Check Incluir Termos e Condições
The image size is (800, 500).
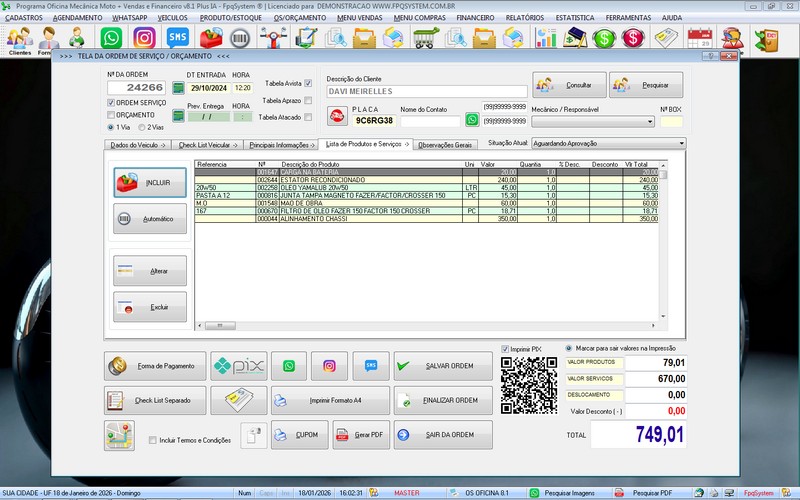[x=152, y=440]
